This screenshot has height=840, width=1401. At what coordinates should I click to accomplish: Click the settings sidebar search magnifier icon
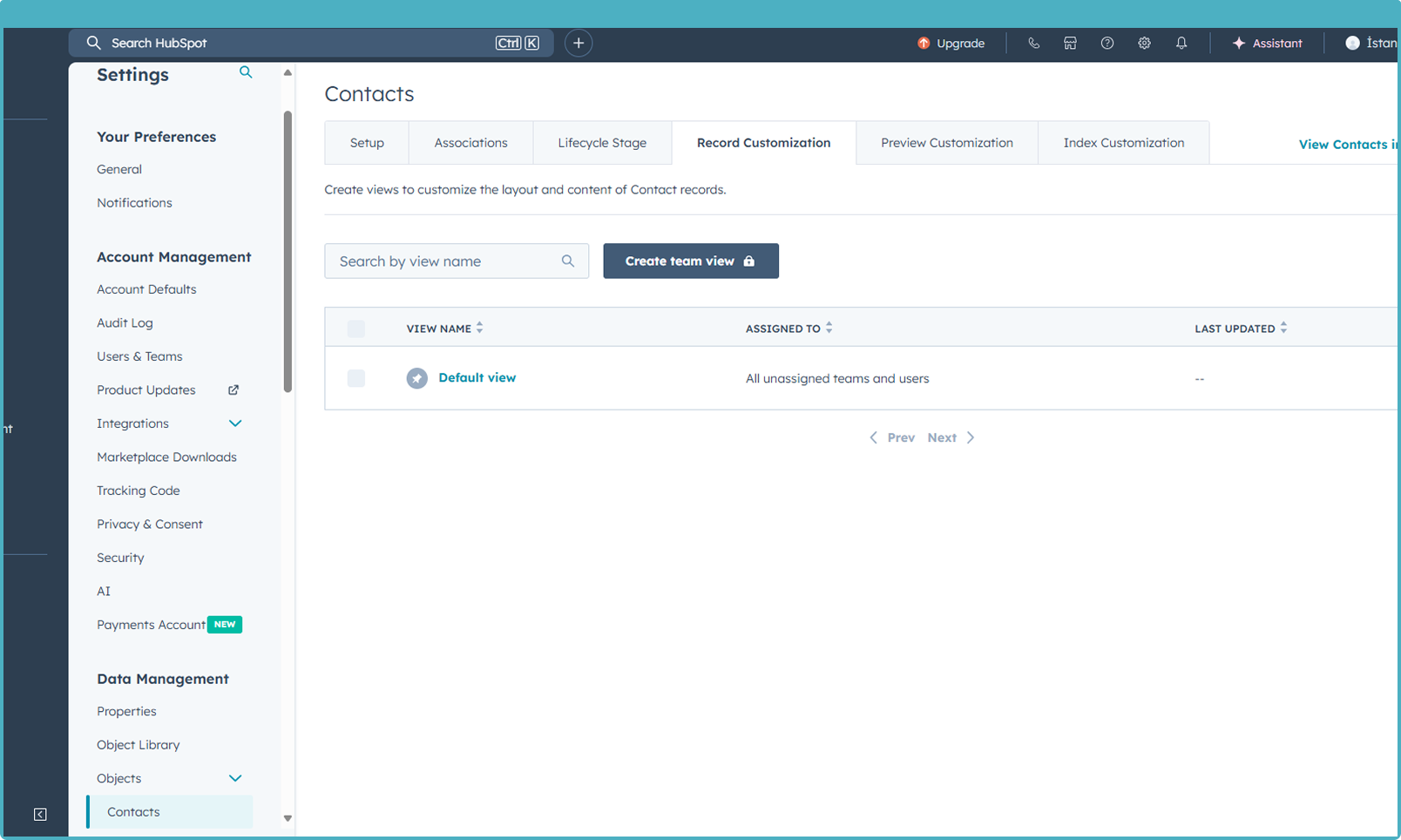pos(246,73)
